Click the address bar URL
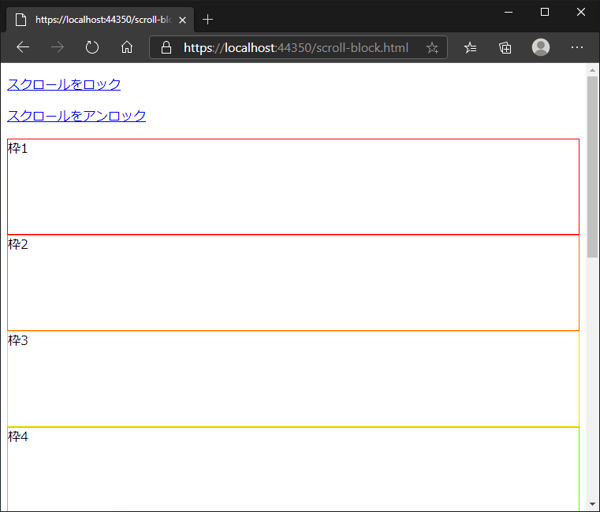 pyautogui.click(x=296, y=48)
